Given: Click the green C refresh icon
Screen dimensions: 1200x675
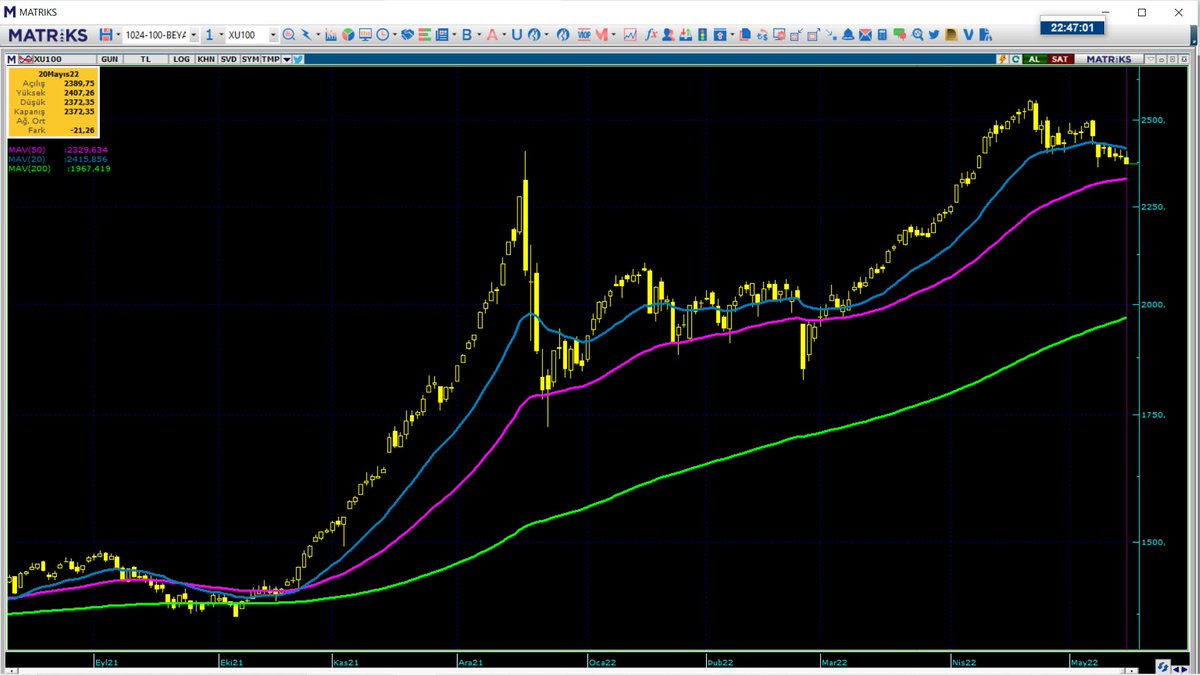Looking at the screenshot, I should point(1015,59).
